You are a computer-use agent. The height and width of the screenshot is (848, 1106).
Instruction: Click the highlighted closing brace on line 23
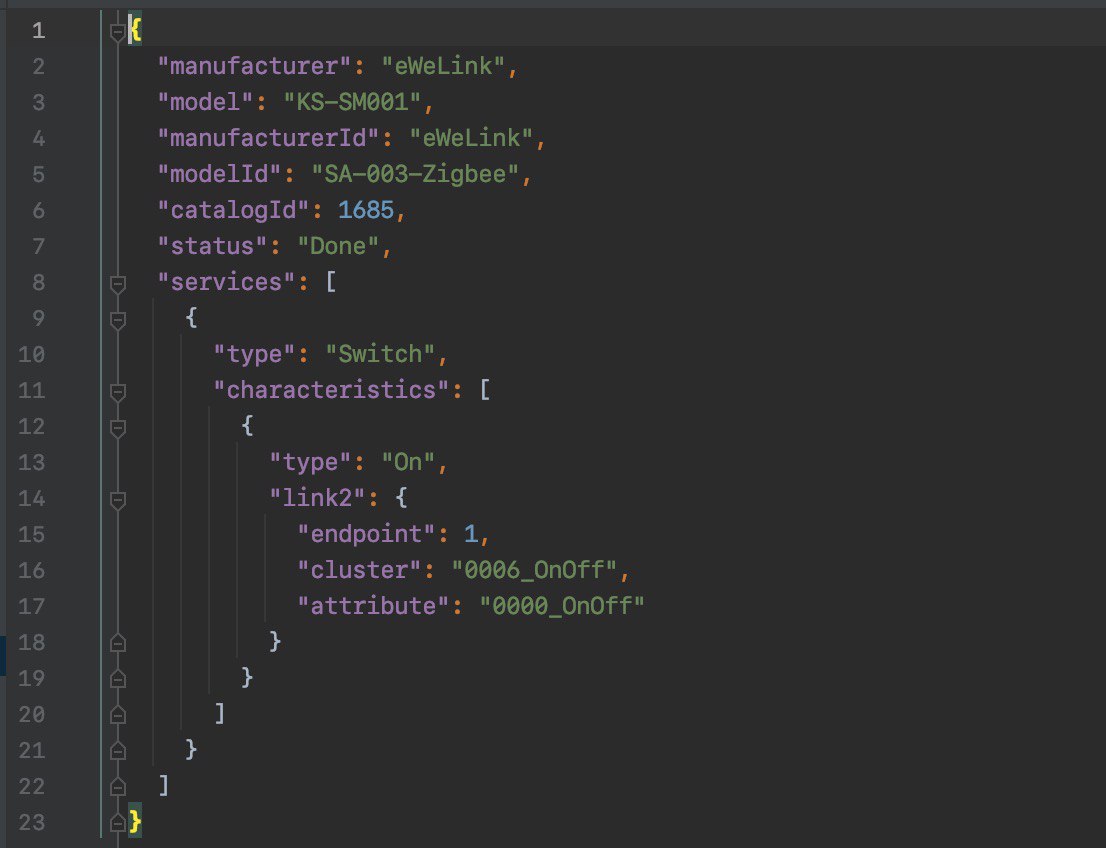click(135, 820)
